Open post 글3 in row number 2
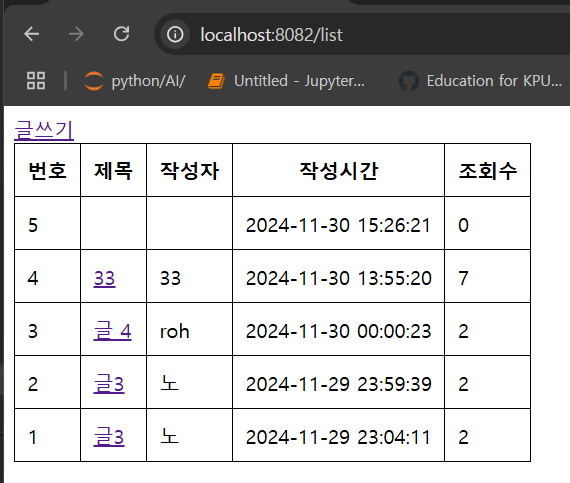This screenshot has height=483, width=570. click(x=109, y=384)
